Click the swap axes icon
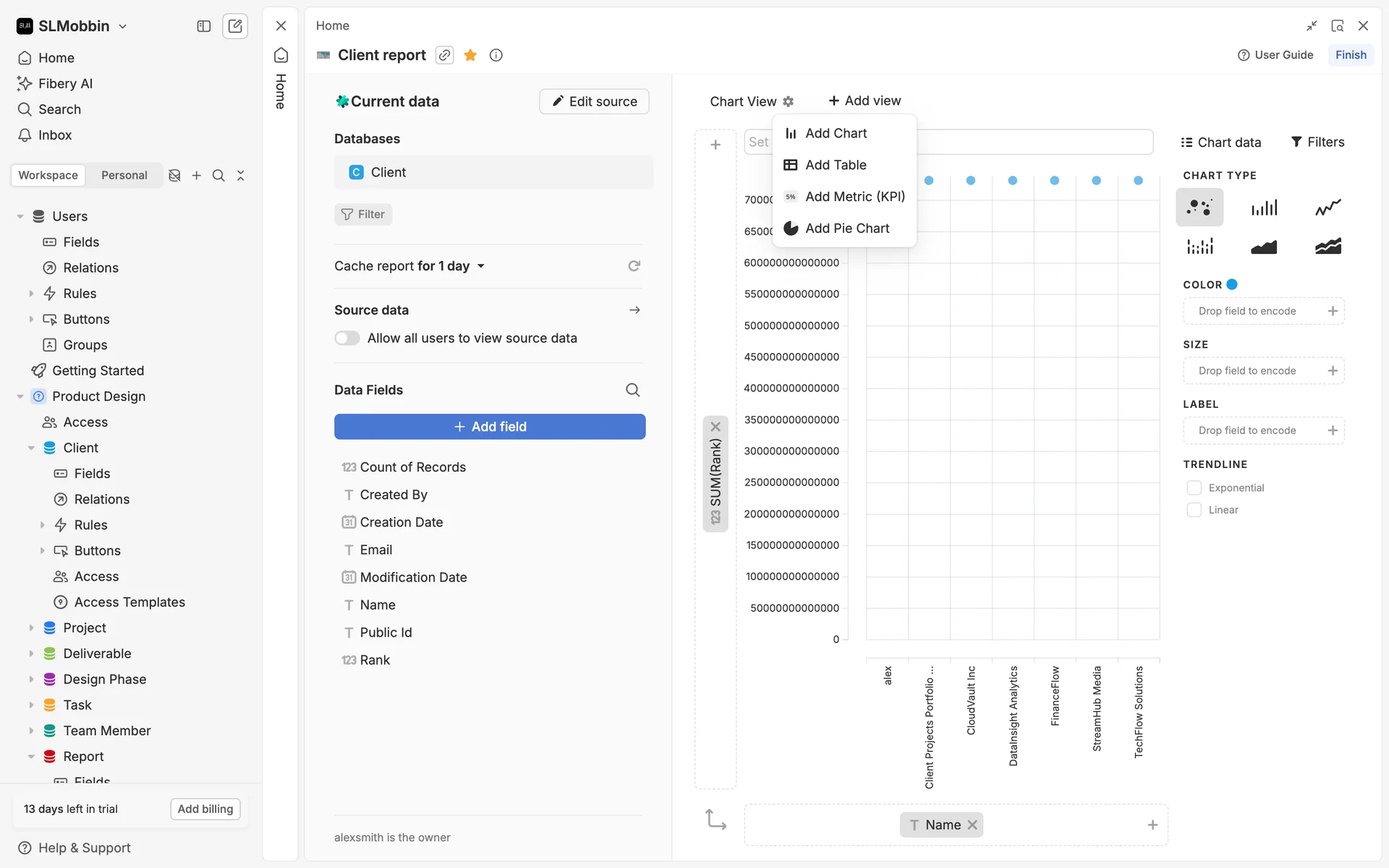This screenshot has height=868, width=1389. [x=715, y=820]
